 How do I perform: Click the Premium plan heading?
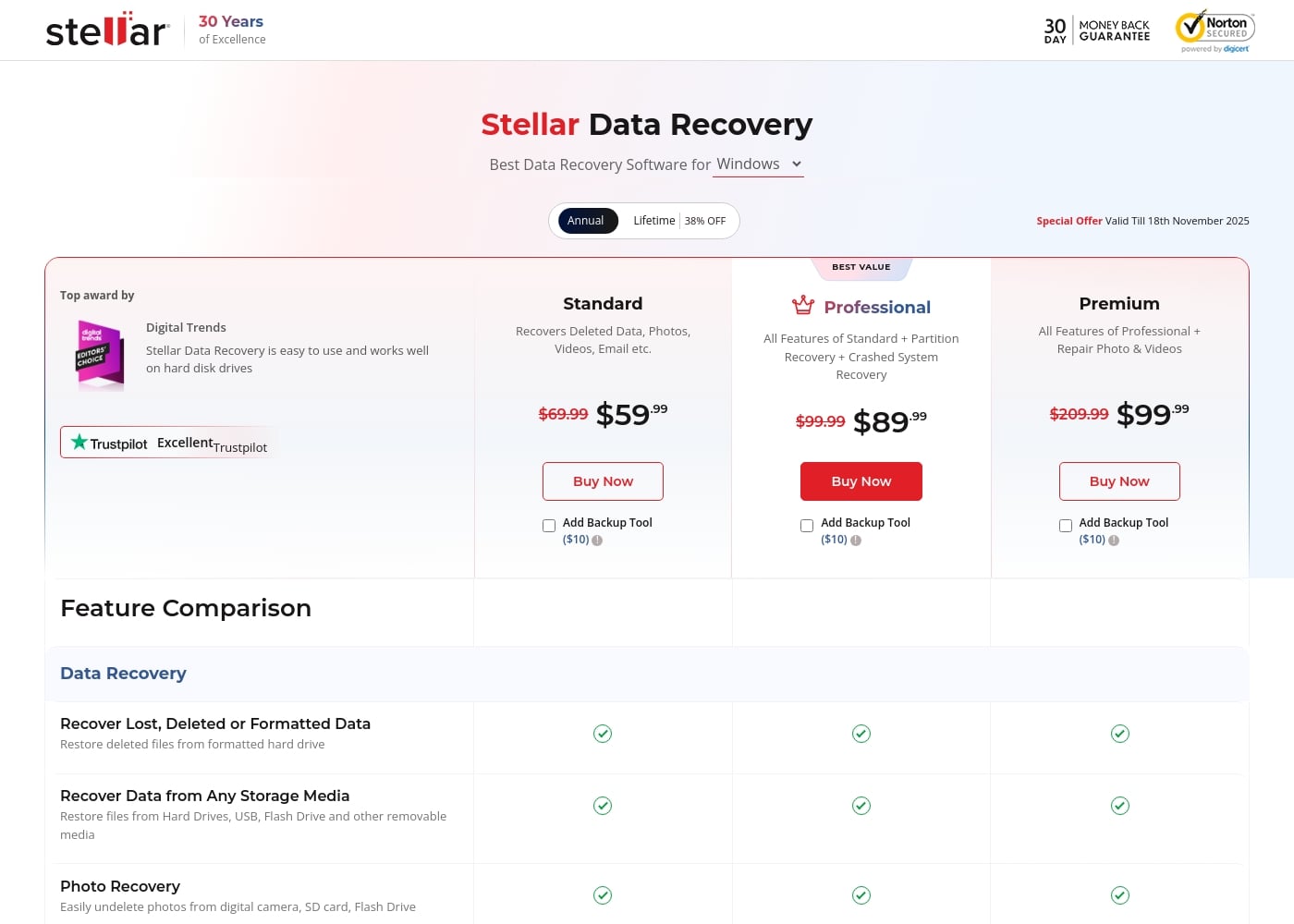tap(1119, 304)
